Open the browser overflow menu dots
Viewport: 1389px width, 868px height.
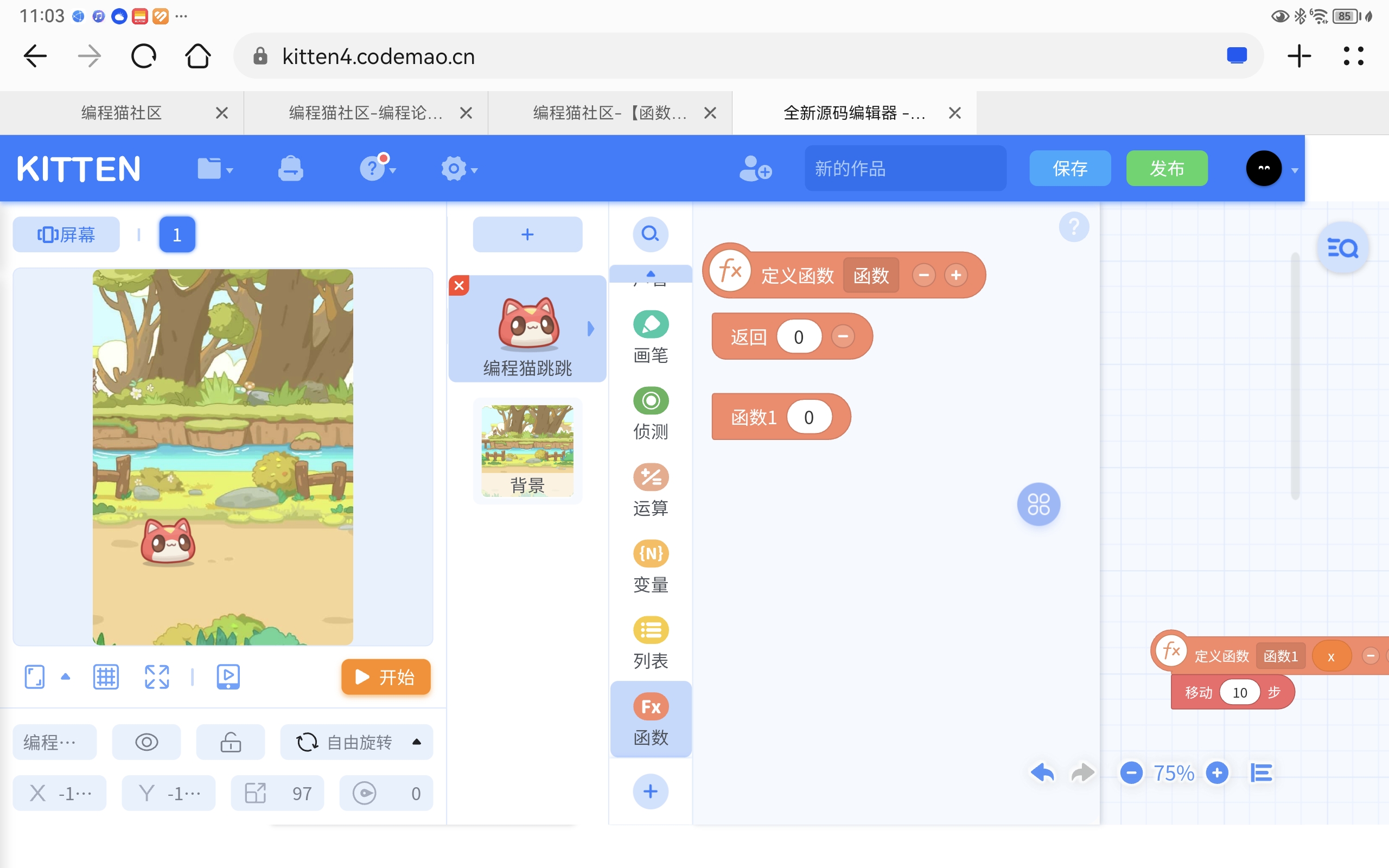point(1353,56)
